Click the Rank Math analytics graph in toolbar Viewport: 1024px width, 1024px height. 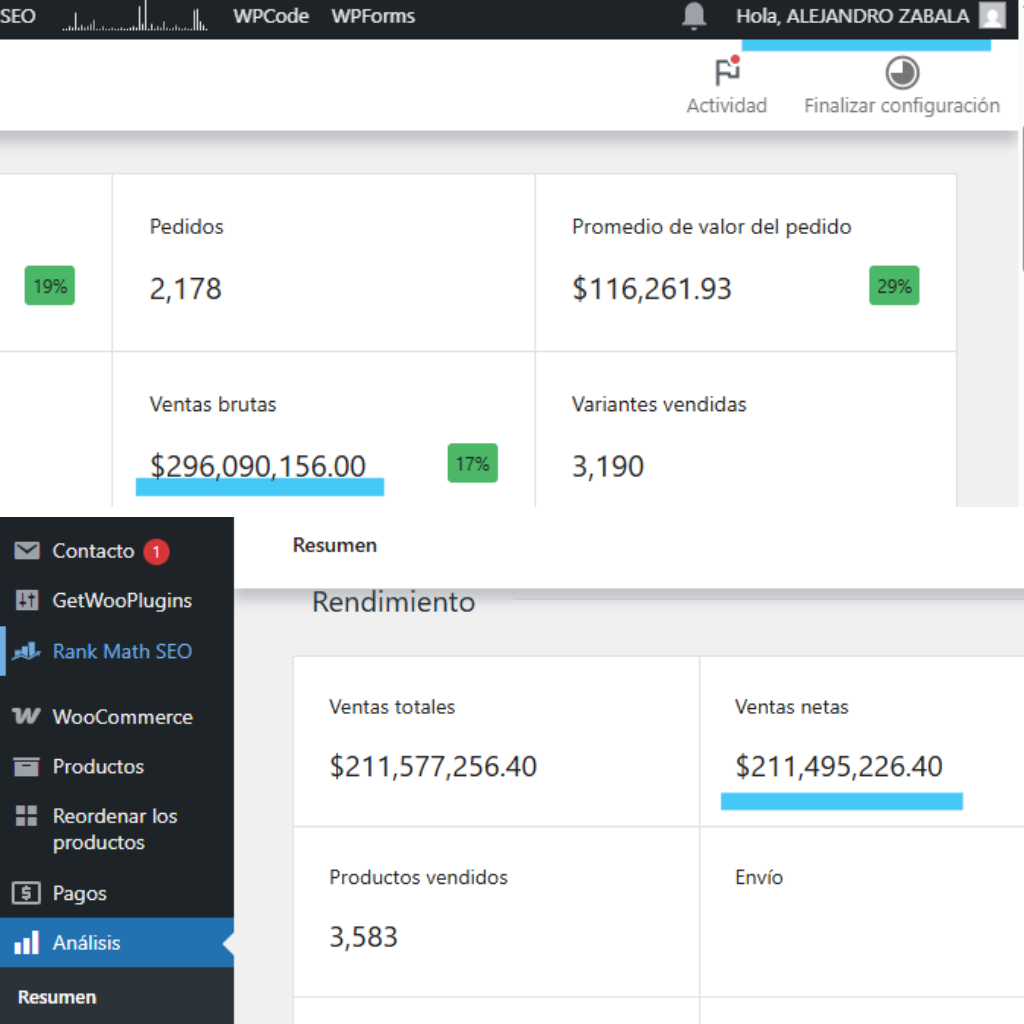point(134,17)
